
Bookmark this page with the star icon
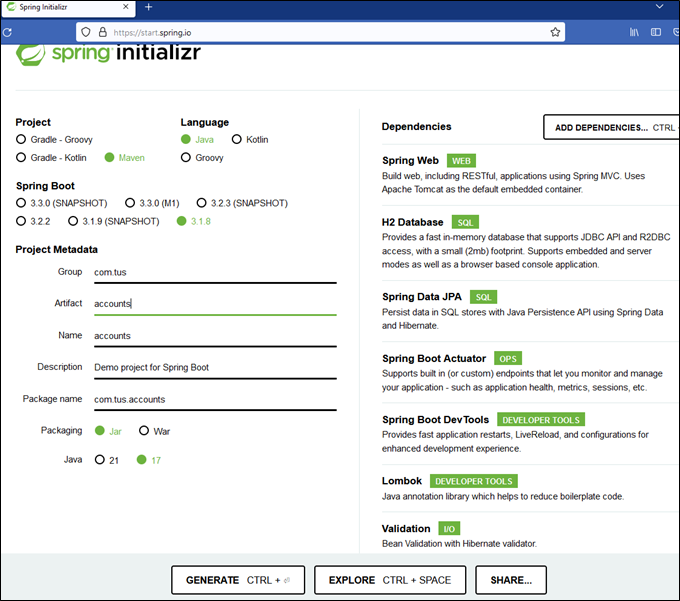(x=555, y=32)
